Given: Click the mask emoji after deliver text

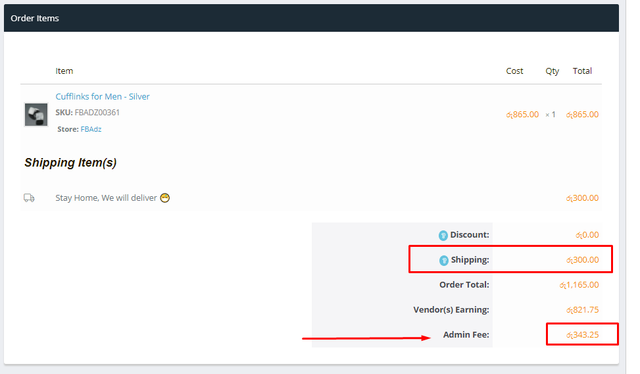Looking at the screenshot, I should (165, 198).
